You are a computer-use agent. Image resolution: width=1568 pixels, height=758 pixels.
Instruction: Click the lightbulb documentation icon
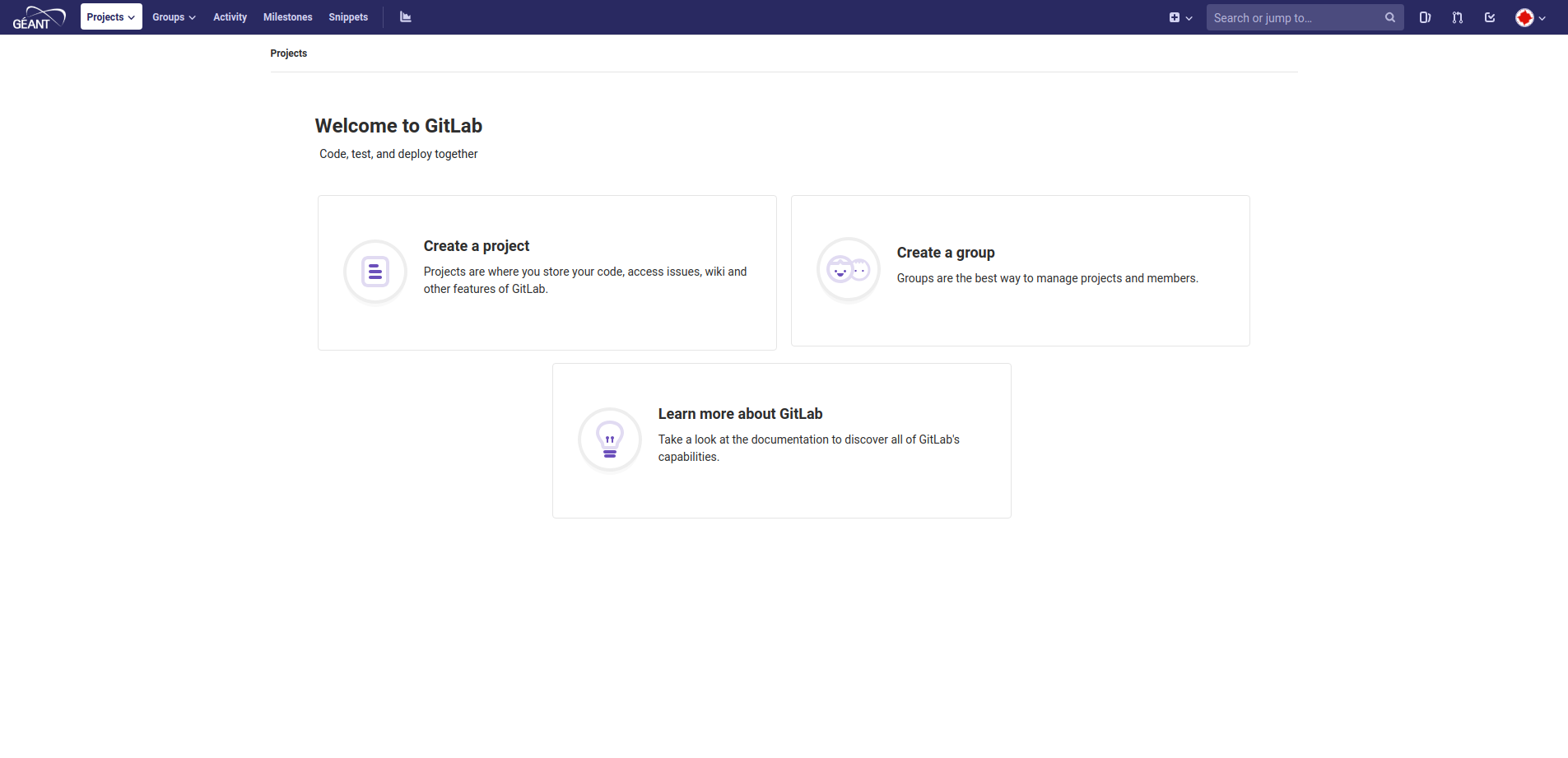point(610,439)
